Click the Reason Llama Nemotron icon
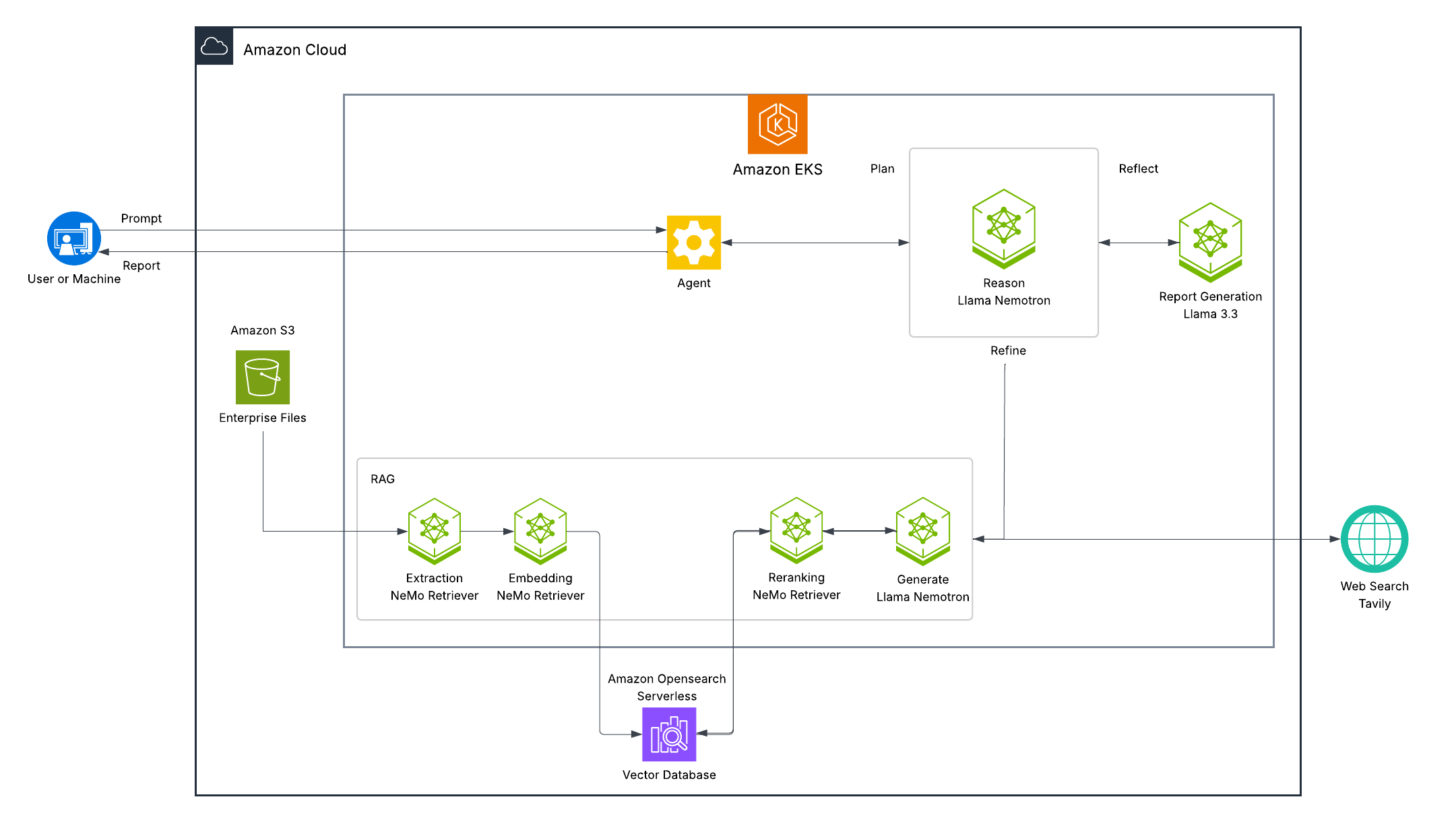The image size is (1456, 822). click(1003, 229)
